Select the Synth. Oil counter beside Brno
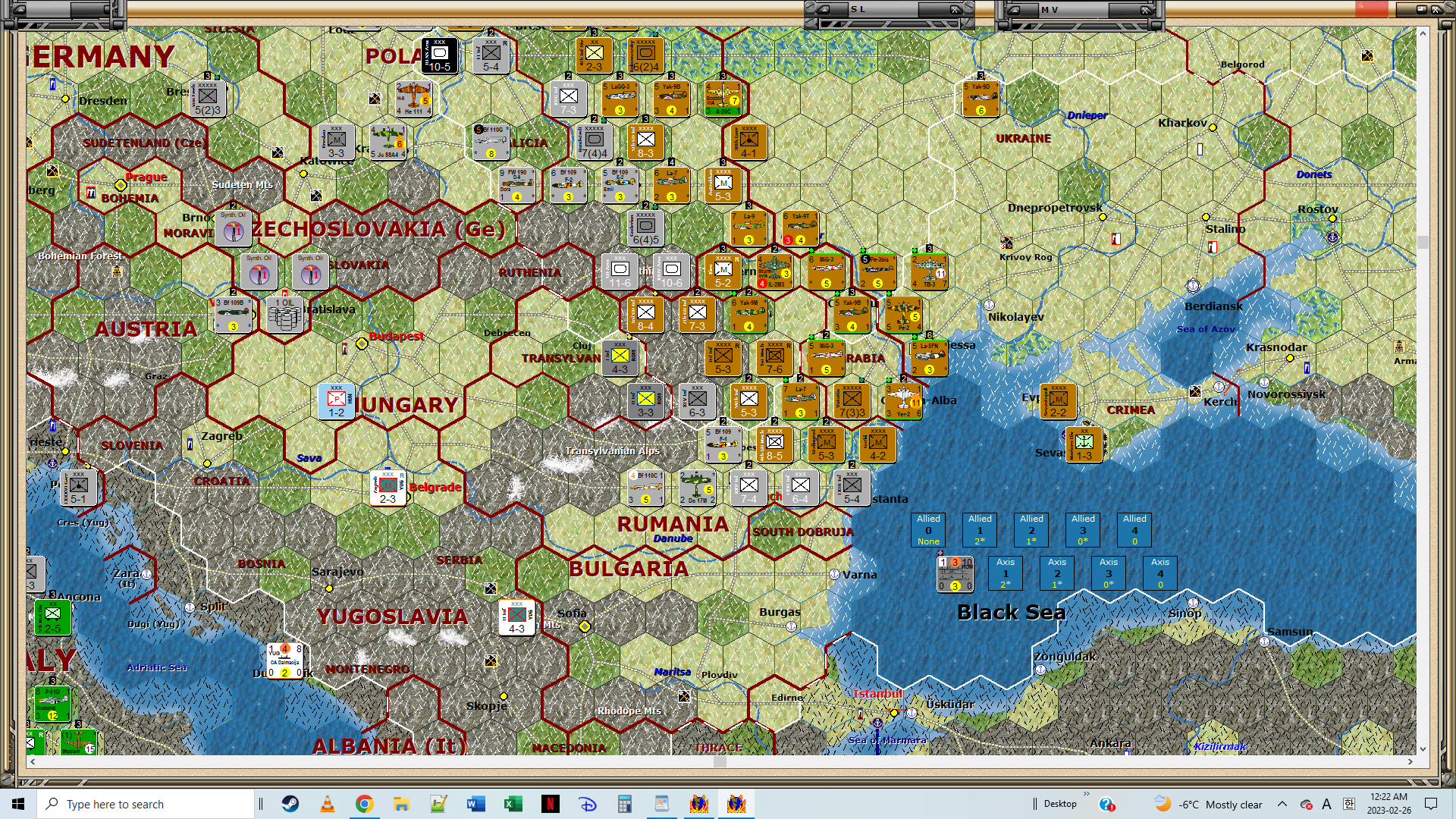 coord(233,228)
